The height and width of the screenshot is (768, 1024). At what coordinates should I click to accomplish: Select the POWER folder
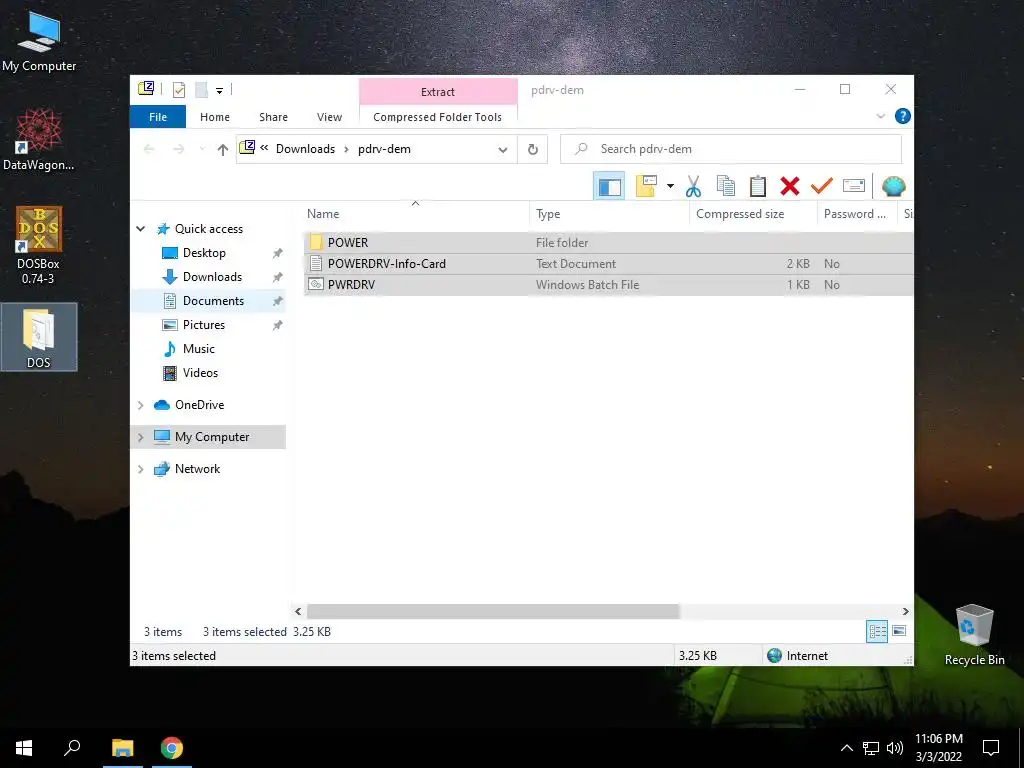608,242
